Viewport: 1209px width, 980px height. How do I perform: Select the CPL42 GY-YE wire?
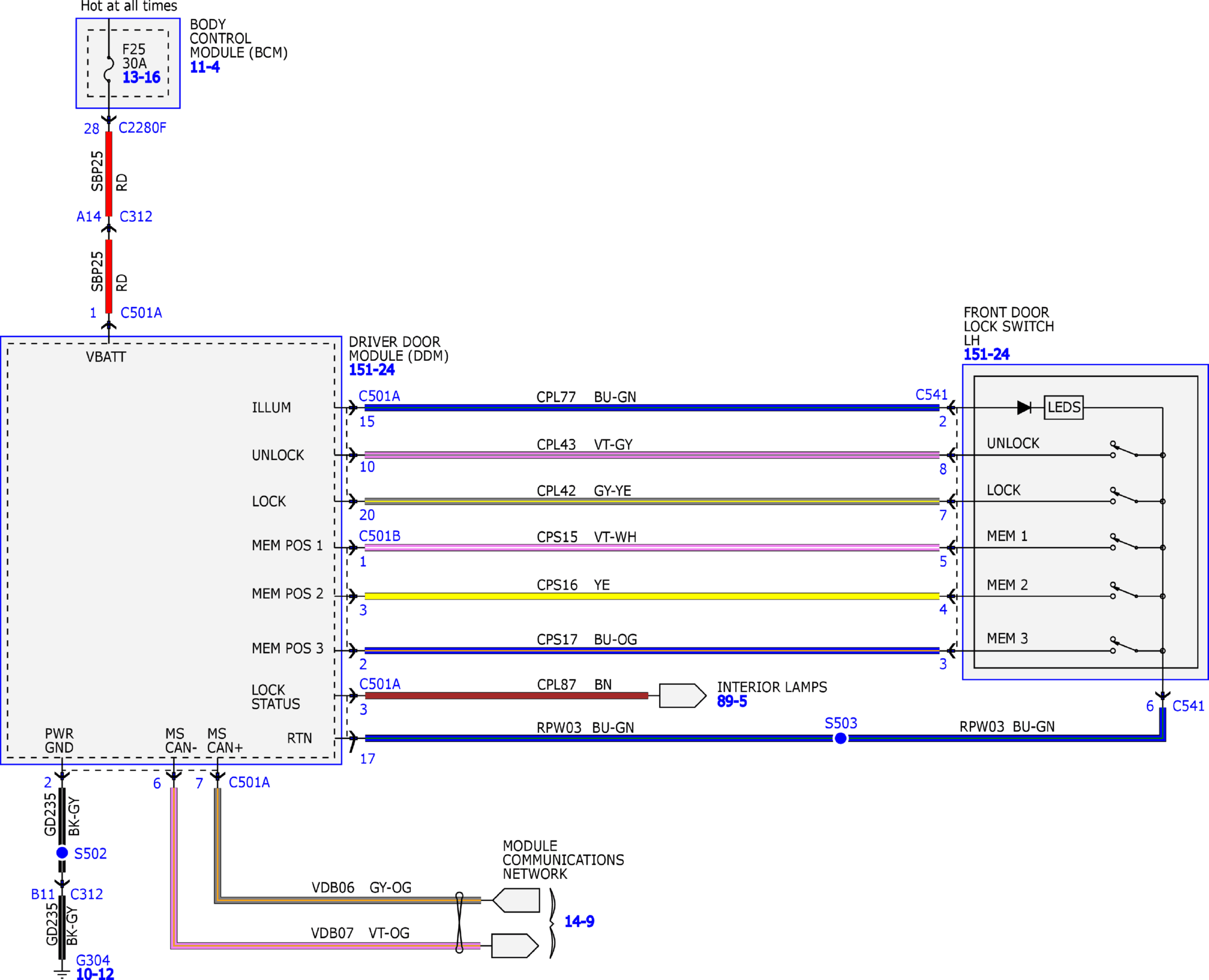[652, 501]
